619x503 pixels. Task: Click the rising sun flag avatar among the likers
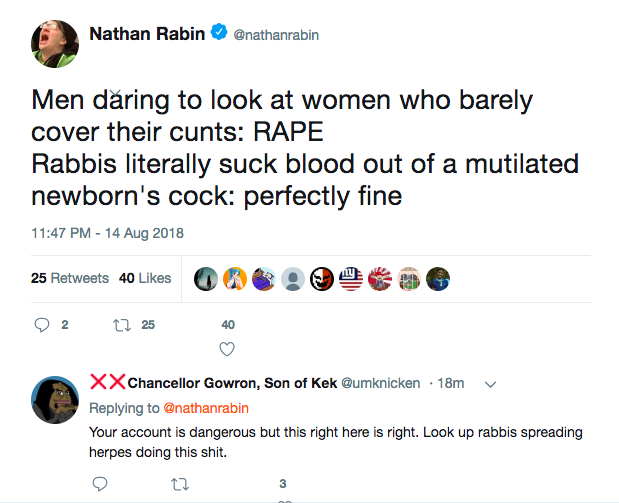pos(380,279)
